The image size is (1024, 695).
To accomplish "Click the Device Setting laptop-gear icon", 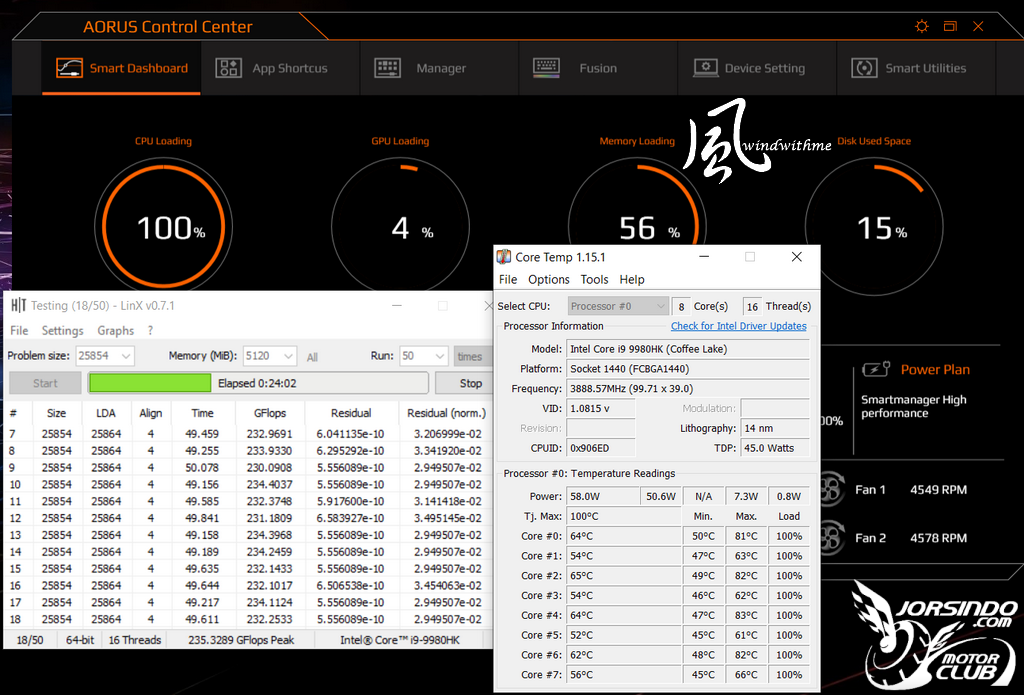I will 705,68.
